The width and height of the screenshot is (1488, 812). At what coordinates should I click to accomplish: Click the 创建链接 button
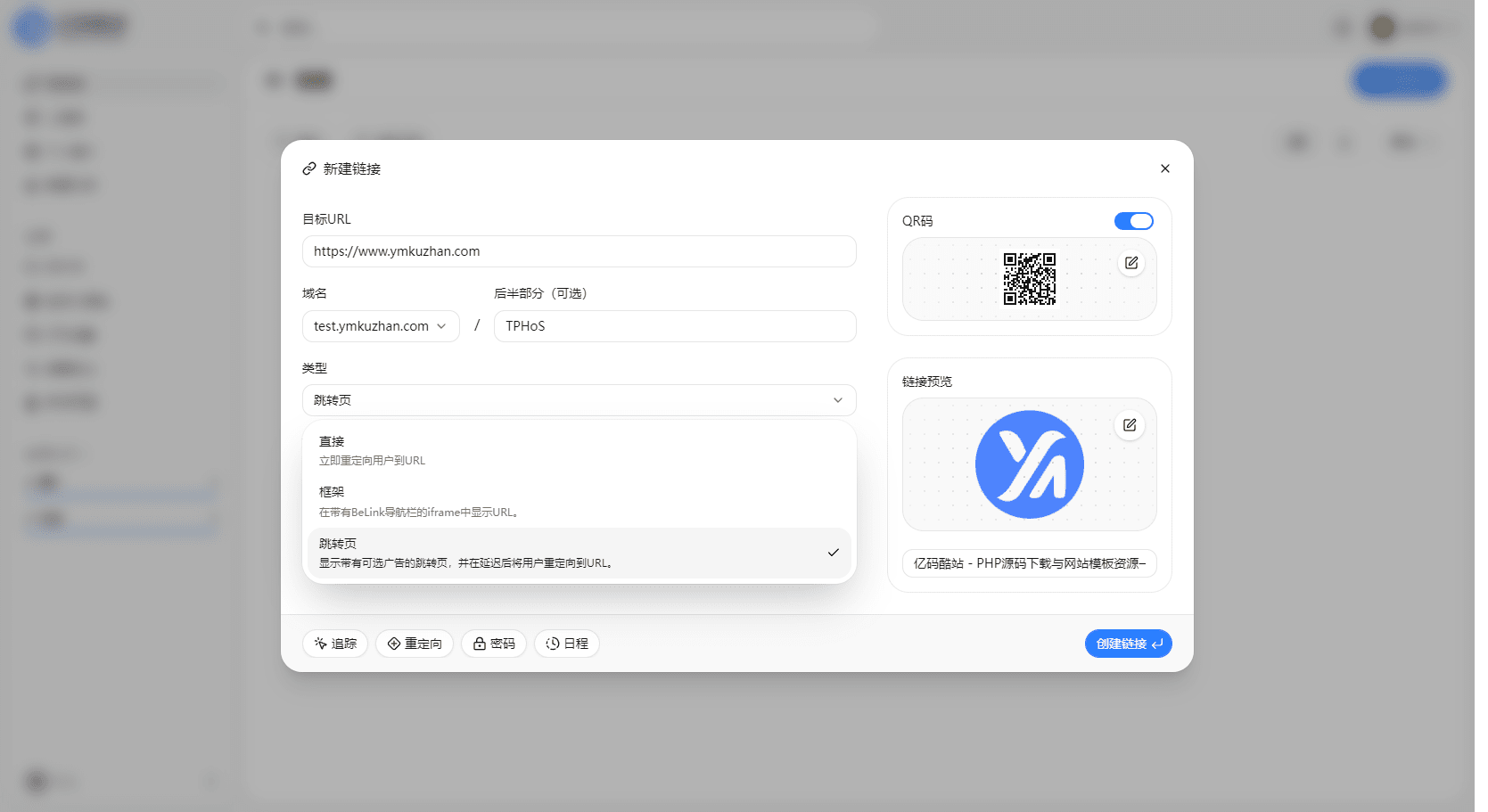(x=1129, y=644)
